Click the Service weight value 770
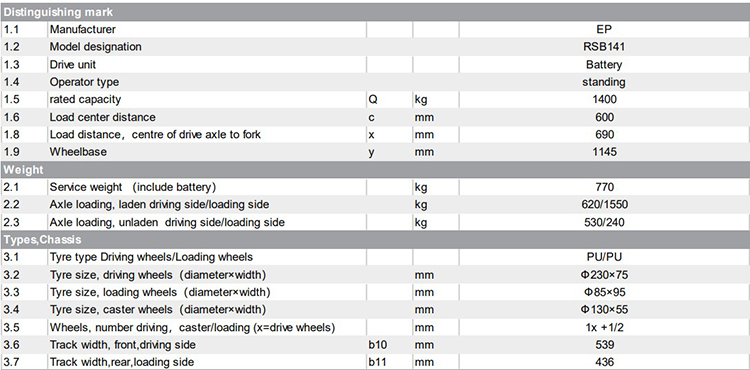The image size is (750, 370). coord(604,187)
